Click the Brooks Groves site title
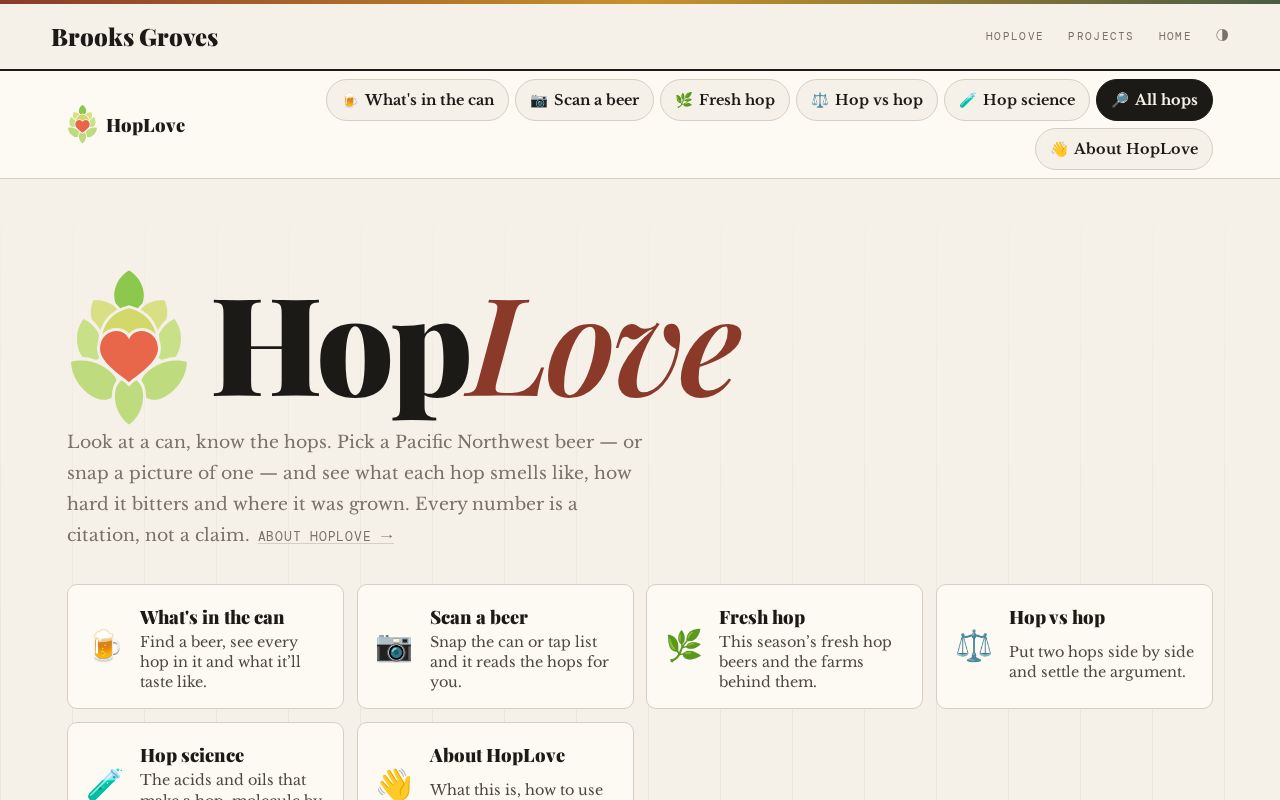This screenshot has width=1280, height=800. tap(135, 37)
